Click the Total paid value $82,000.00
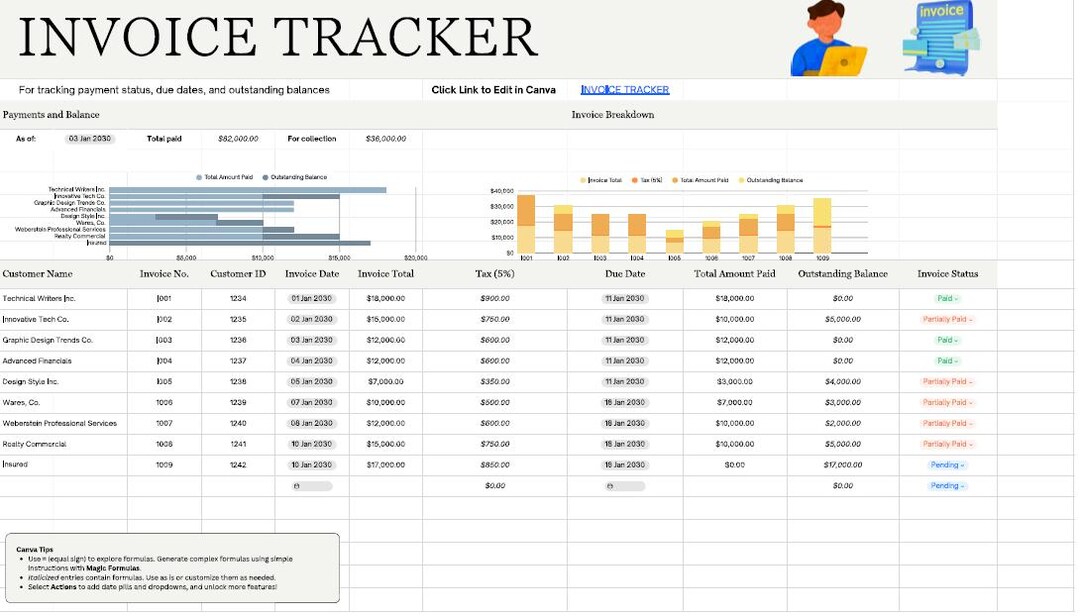The height and width of the screenshot is (616, 1080). coord(238,139)
